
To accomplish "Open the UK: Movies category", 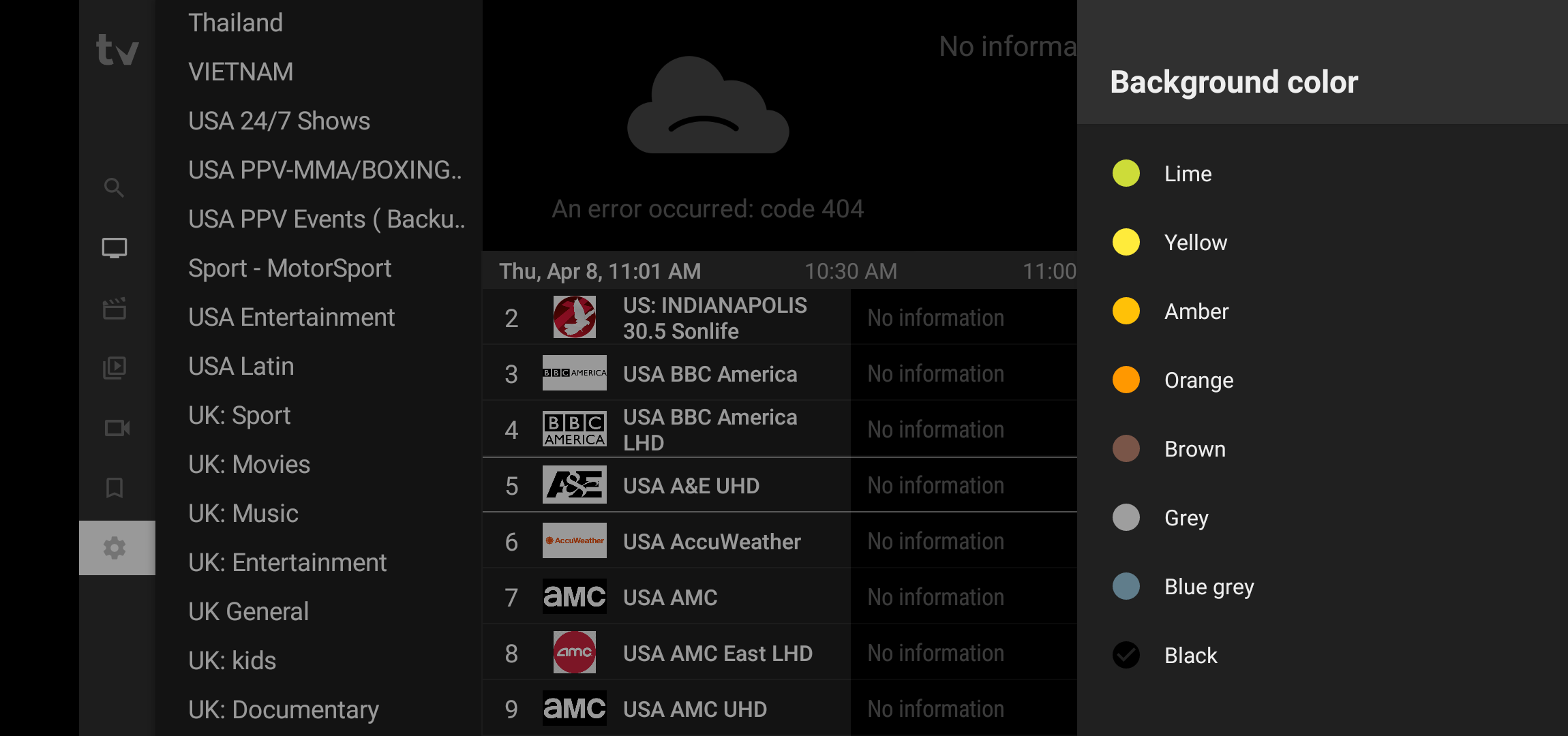I will (249, 464).
